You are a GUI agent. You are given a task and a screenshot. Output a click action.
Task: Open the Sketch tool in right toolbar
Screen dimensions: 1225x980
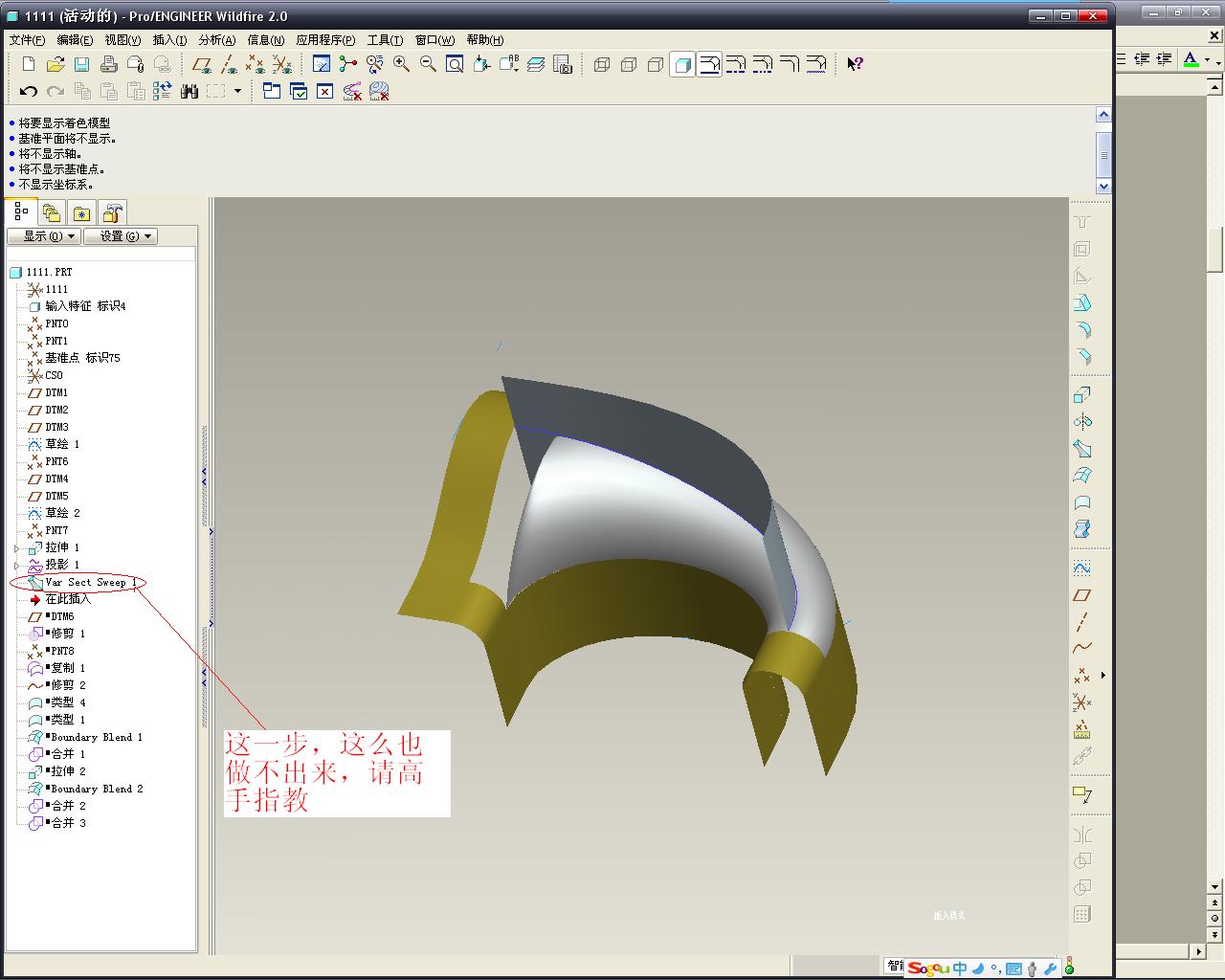pyautogui.click(x=1082, y=568)
